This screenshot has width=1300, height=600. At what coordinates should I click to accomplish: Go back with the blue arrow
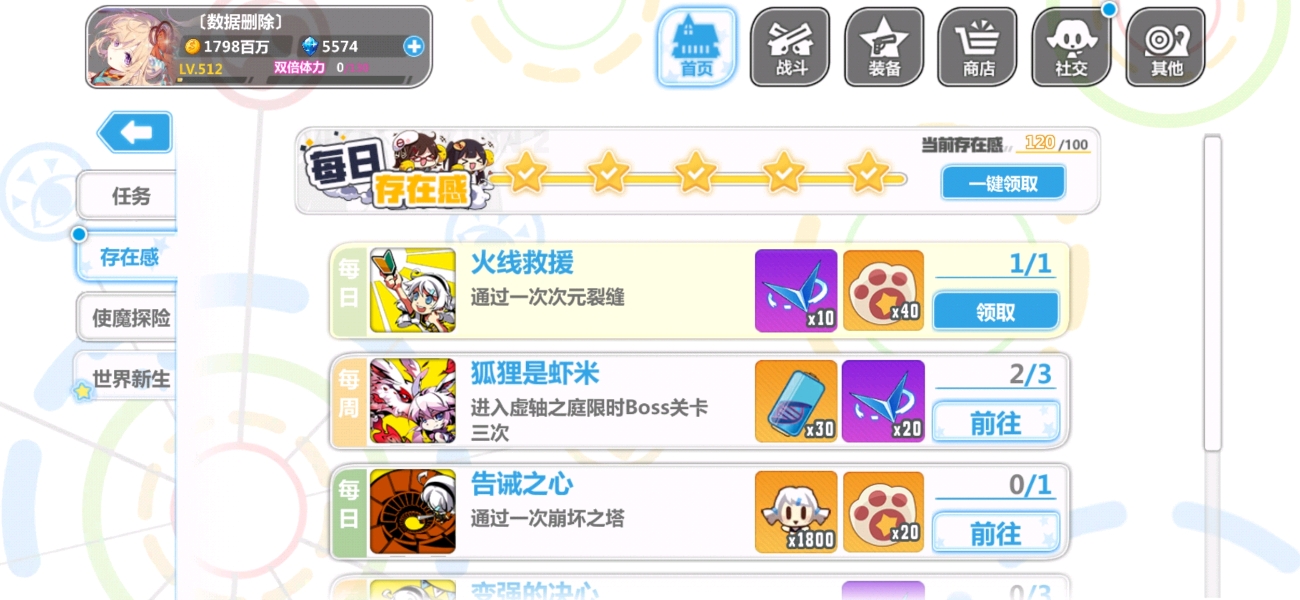click(x=135, y=132)
